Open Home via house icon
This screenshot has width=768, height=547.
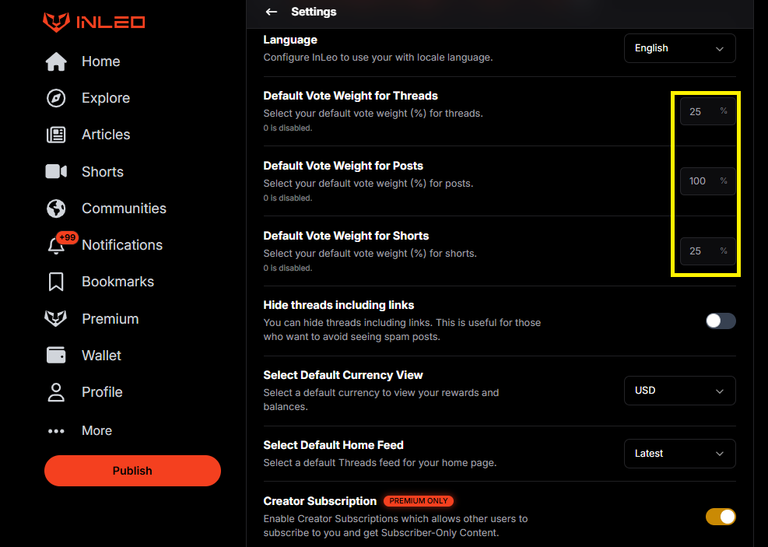pos(56,61)
